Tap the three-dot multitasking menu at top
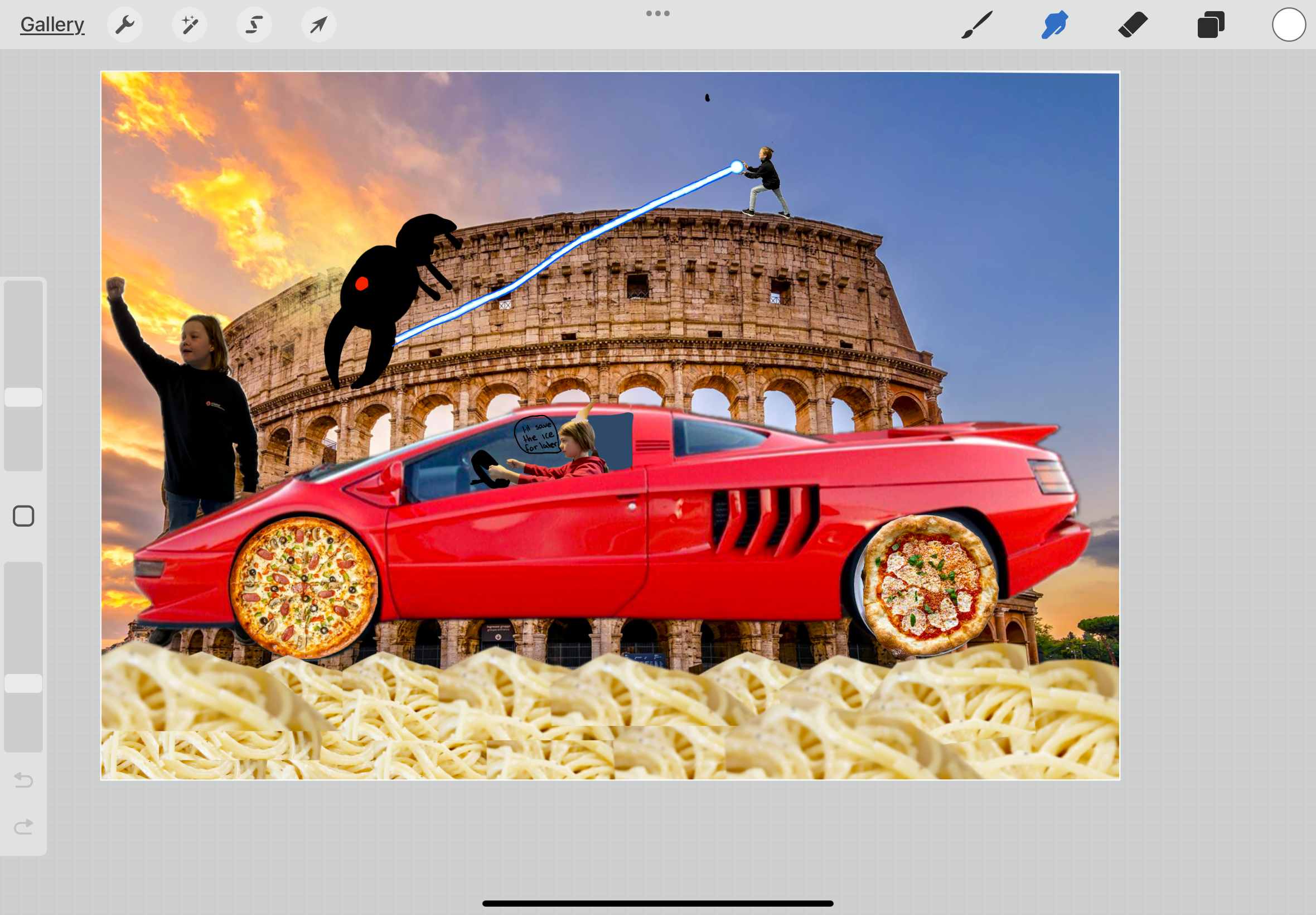 click(x=657, y=13)
